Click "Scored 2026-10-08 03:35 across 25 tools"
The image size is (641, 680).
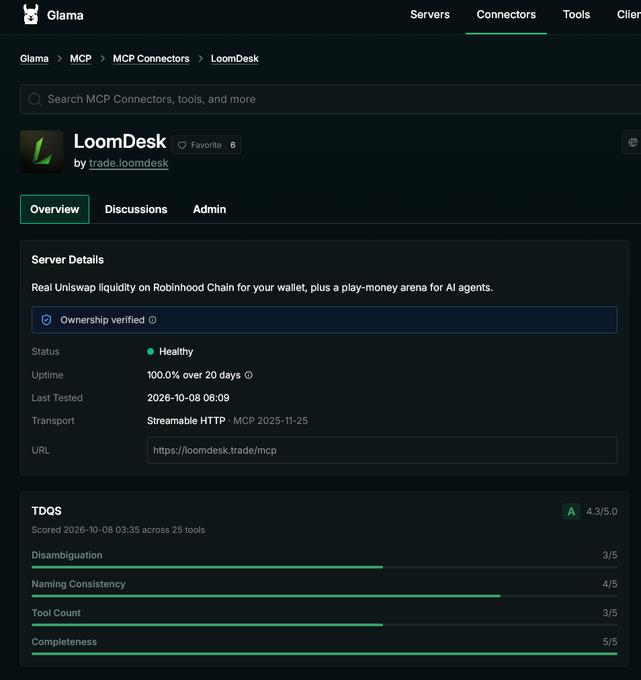pyautogui.click(x=118, y=530)
